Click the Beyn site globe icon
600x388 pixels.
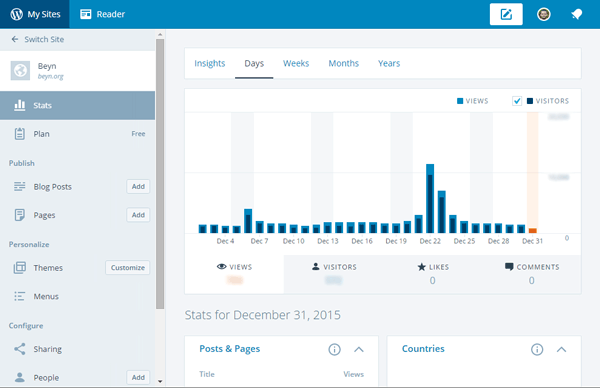coord(20,70)
